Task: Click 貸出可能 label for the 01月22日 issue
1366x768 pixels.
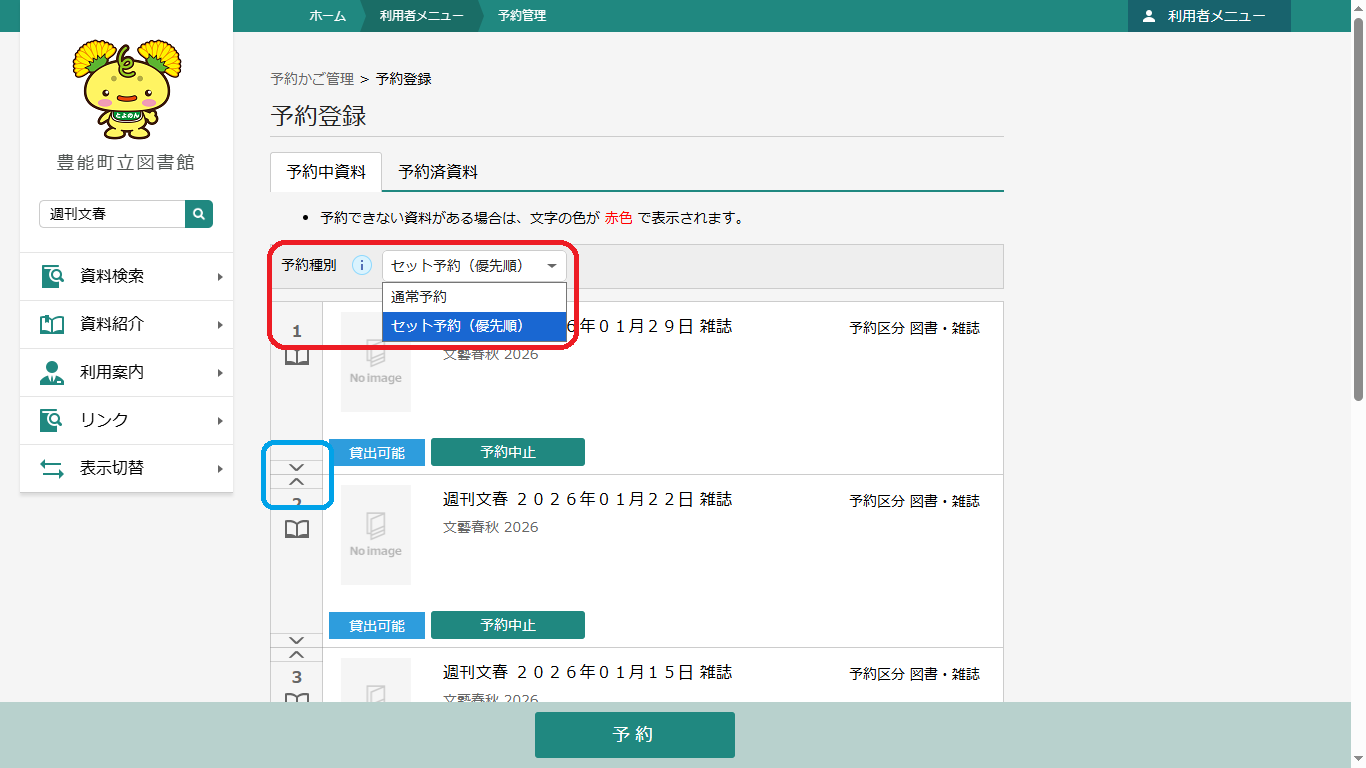Action: coord(377,626)
